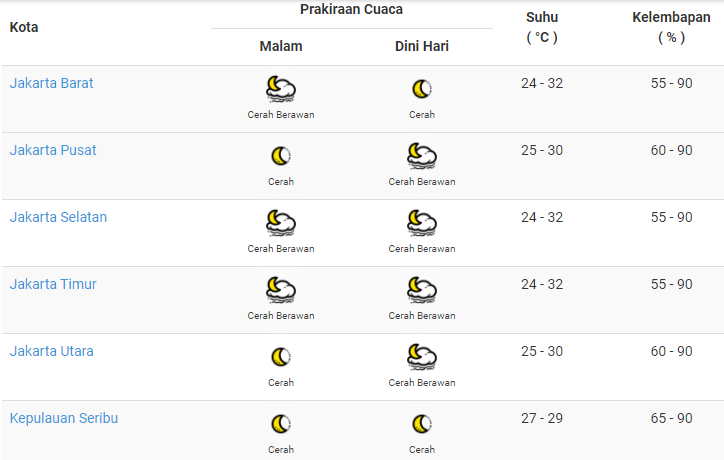Open the Jakarta Selatan city link

point(58,217)
